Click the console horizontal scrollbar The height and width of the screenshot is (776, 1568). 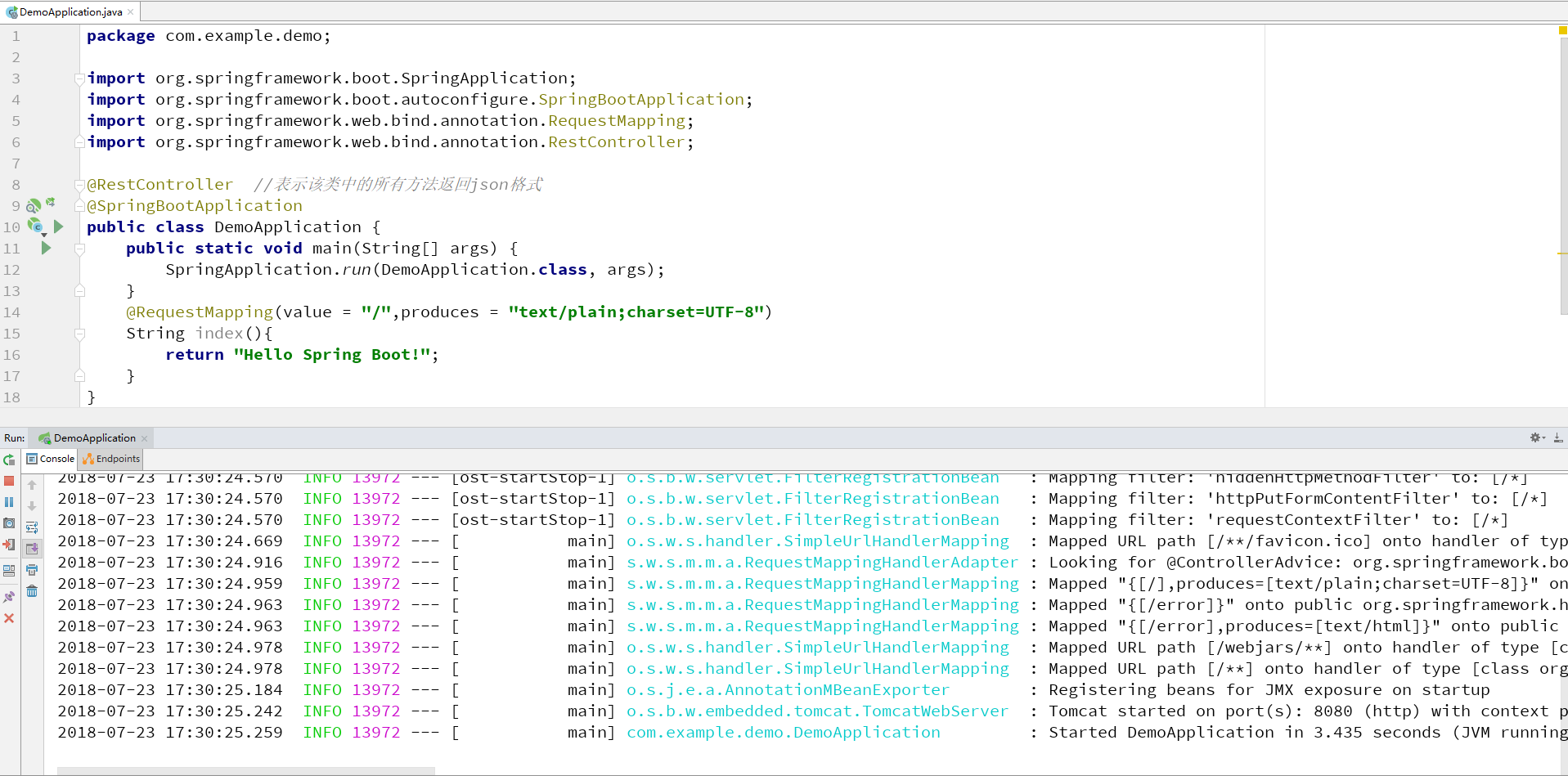pos(246,771)
